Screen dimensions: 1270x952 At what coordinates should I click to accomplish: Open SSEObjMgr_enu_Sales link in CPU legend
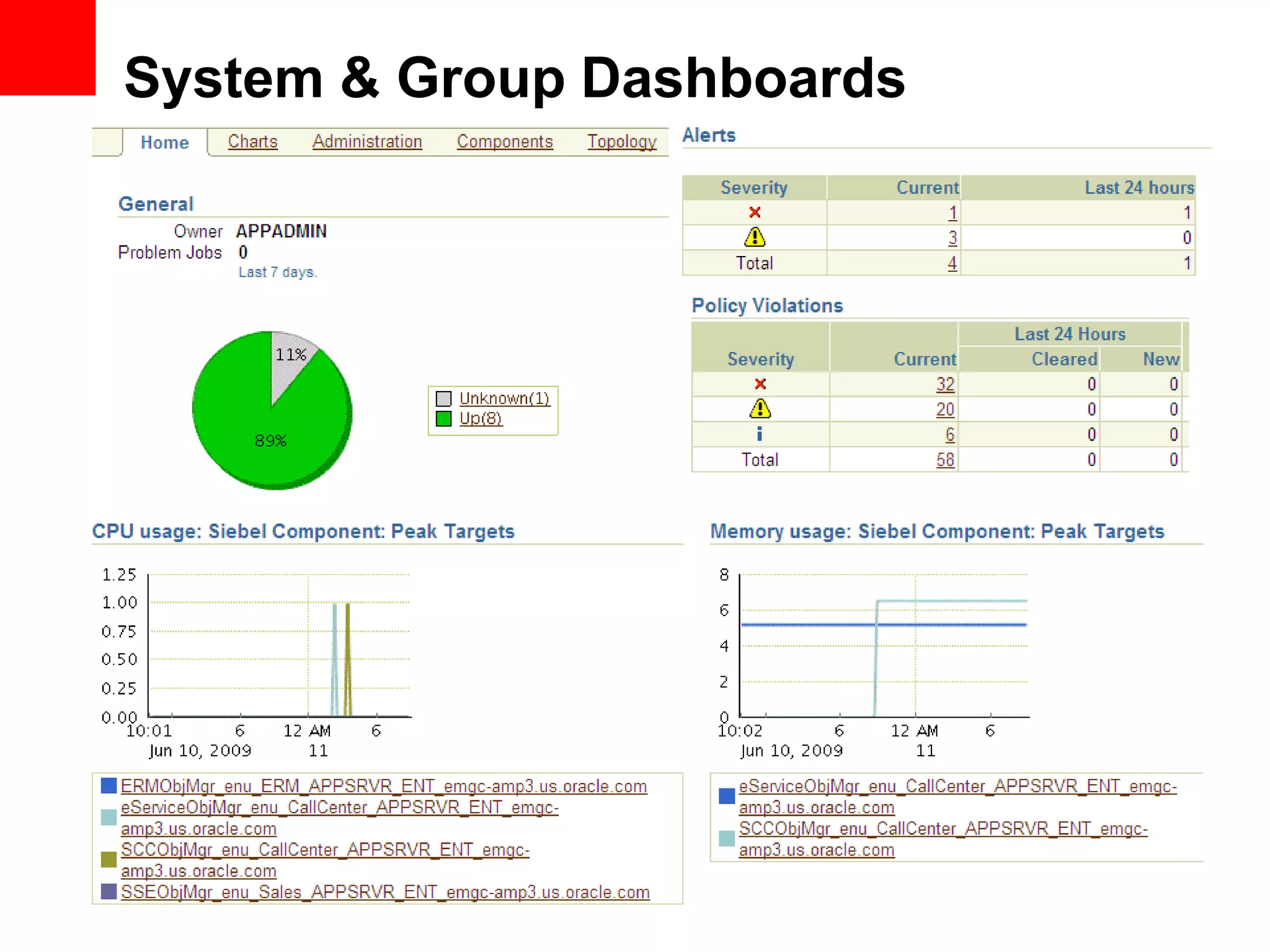pos(385,892)
